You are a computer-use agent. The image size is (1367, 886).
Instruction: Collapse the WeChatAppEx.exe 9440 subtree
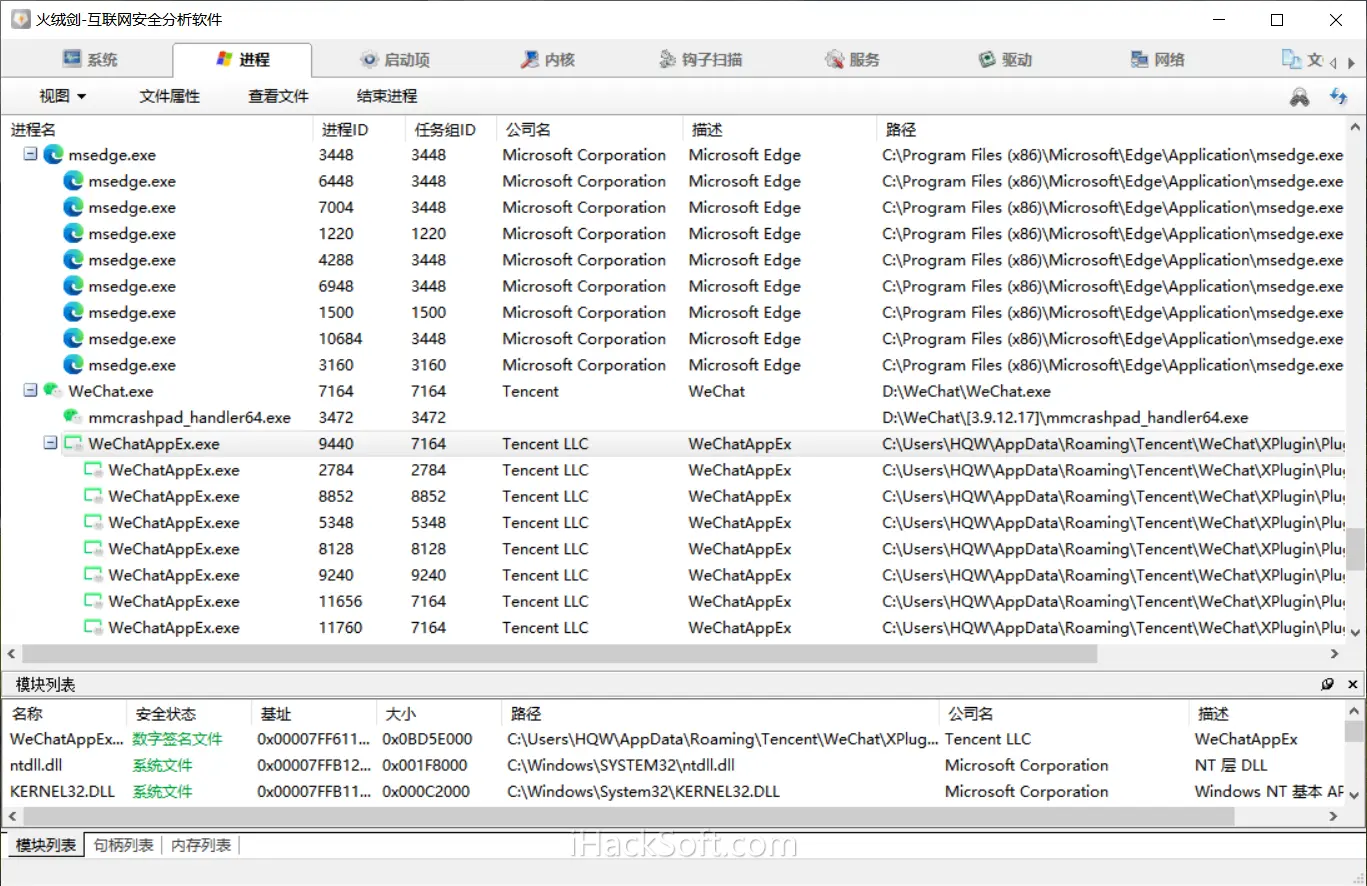click(50, 443)
